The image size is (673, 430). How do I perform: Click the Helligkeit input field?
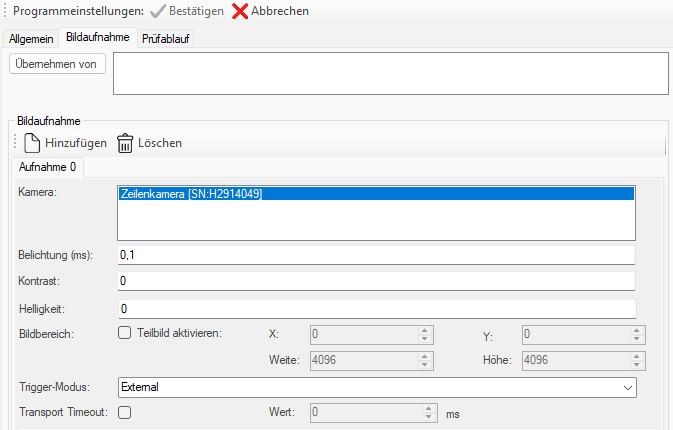tap(375, 308)
